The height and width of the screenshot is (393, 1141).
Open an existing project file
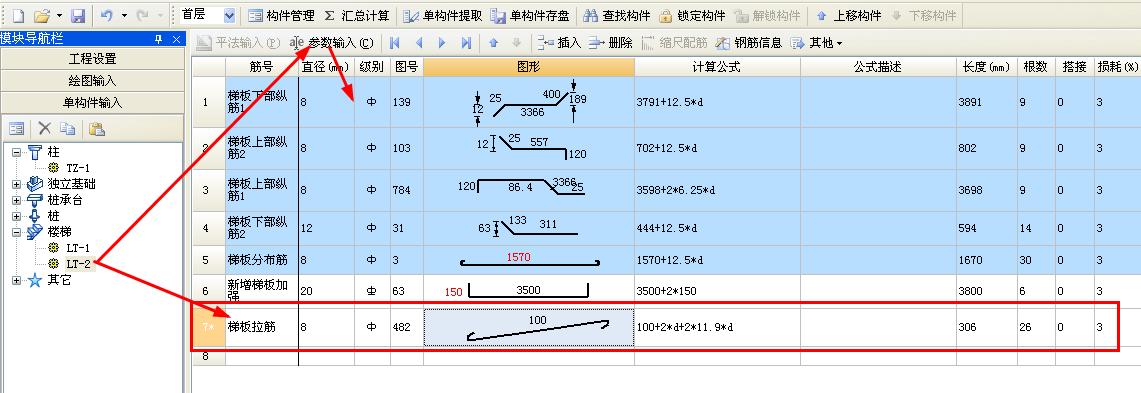[42, 15]
